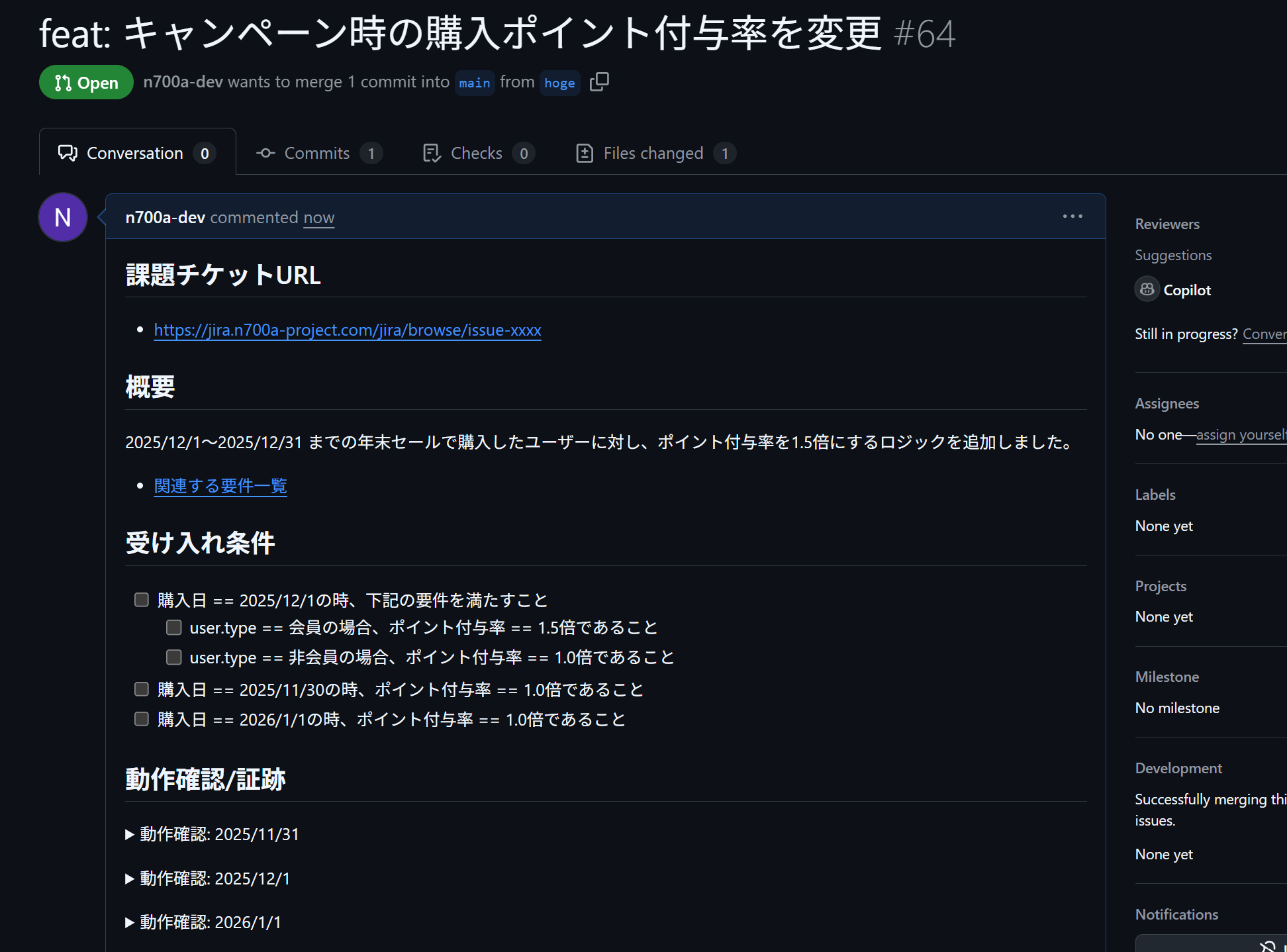Click the Commits tab icon
1287x952 pixels.
pyautogui.click(x=265, y=153)
